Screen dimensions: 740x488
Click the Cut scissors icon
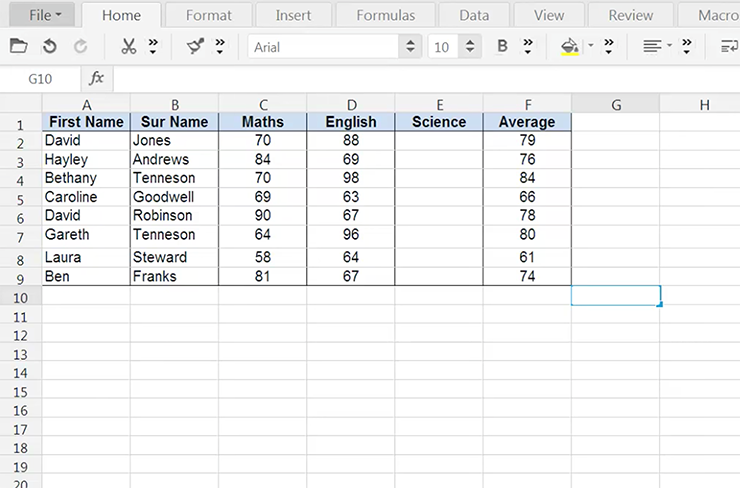pyautogui.click(x=128, y=47)
